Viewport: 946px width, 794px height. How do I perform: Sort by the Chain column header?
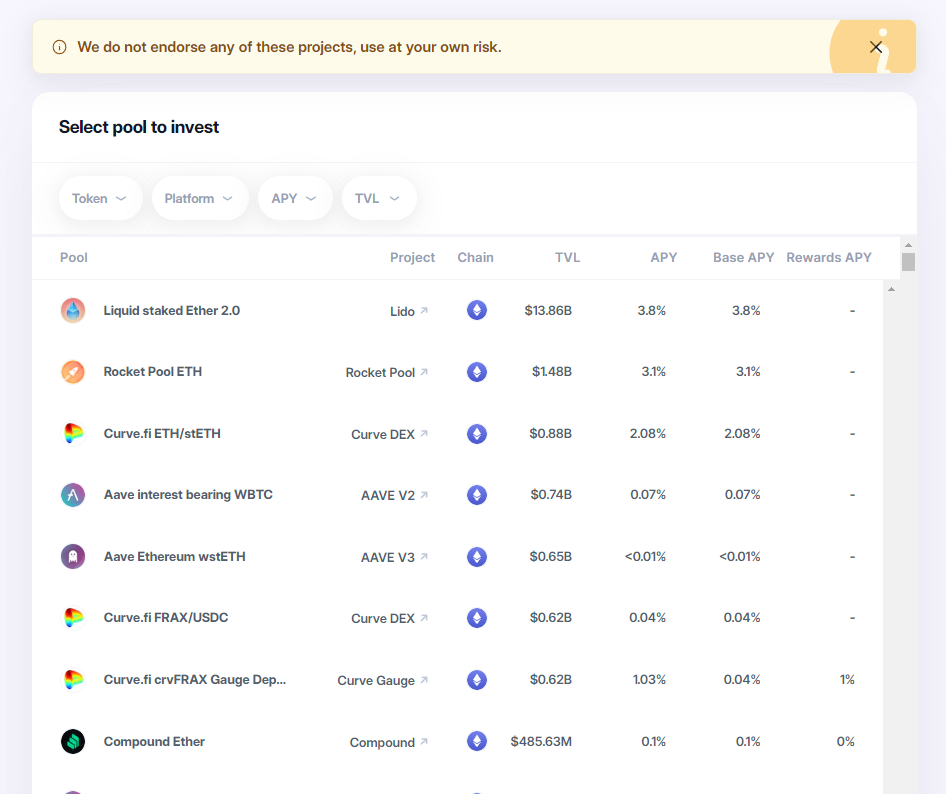[x=475, y=258]
